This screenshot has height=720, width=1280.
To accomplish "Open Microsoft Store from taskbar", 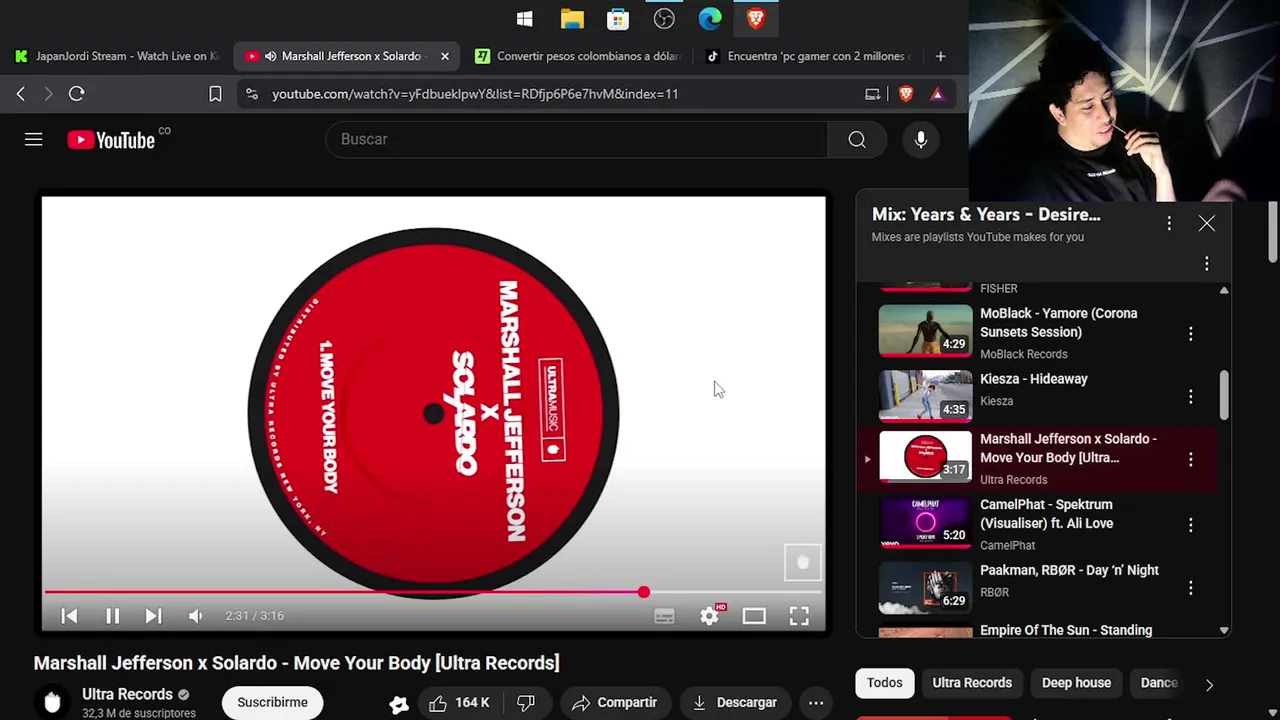I will click(618, 19).
